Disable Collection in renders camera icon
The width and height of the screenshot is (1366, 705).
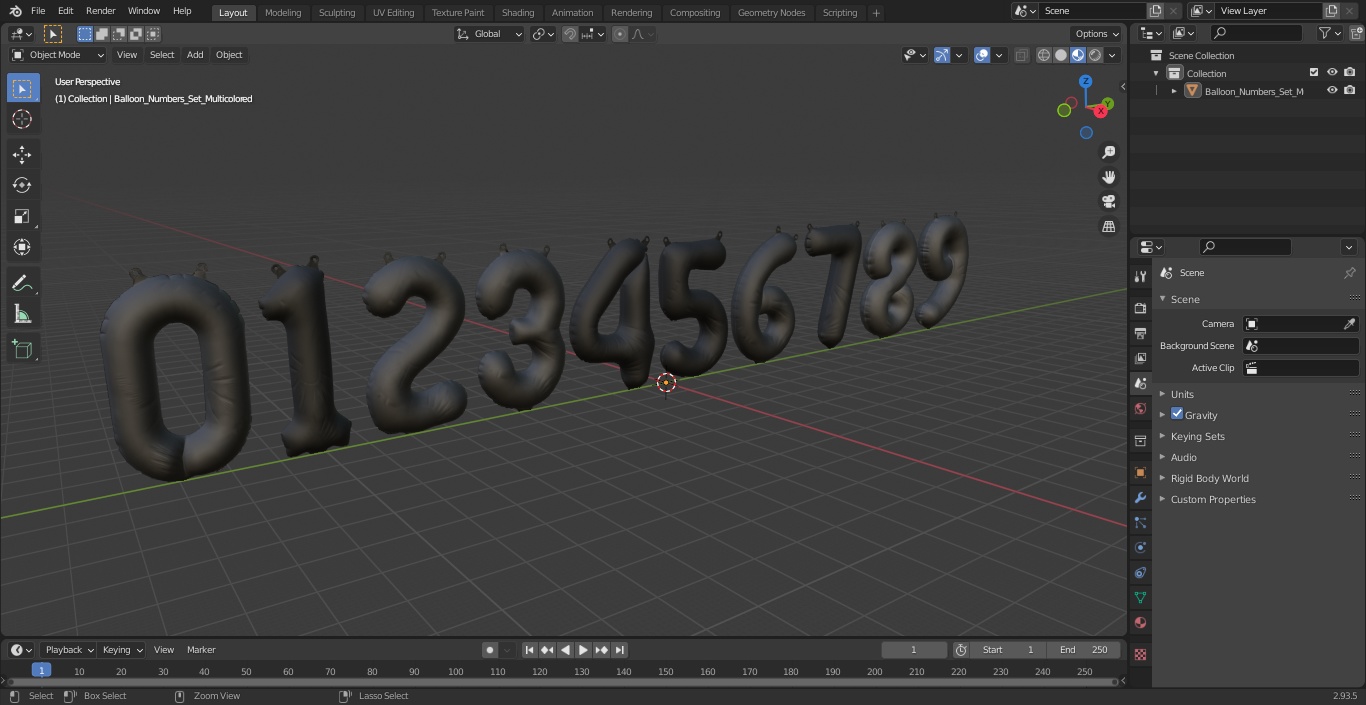coord(1350,72)
